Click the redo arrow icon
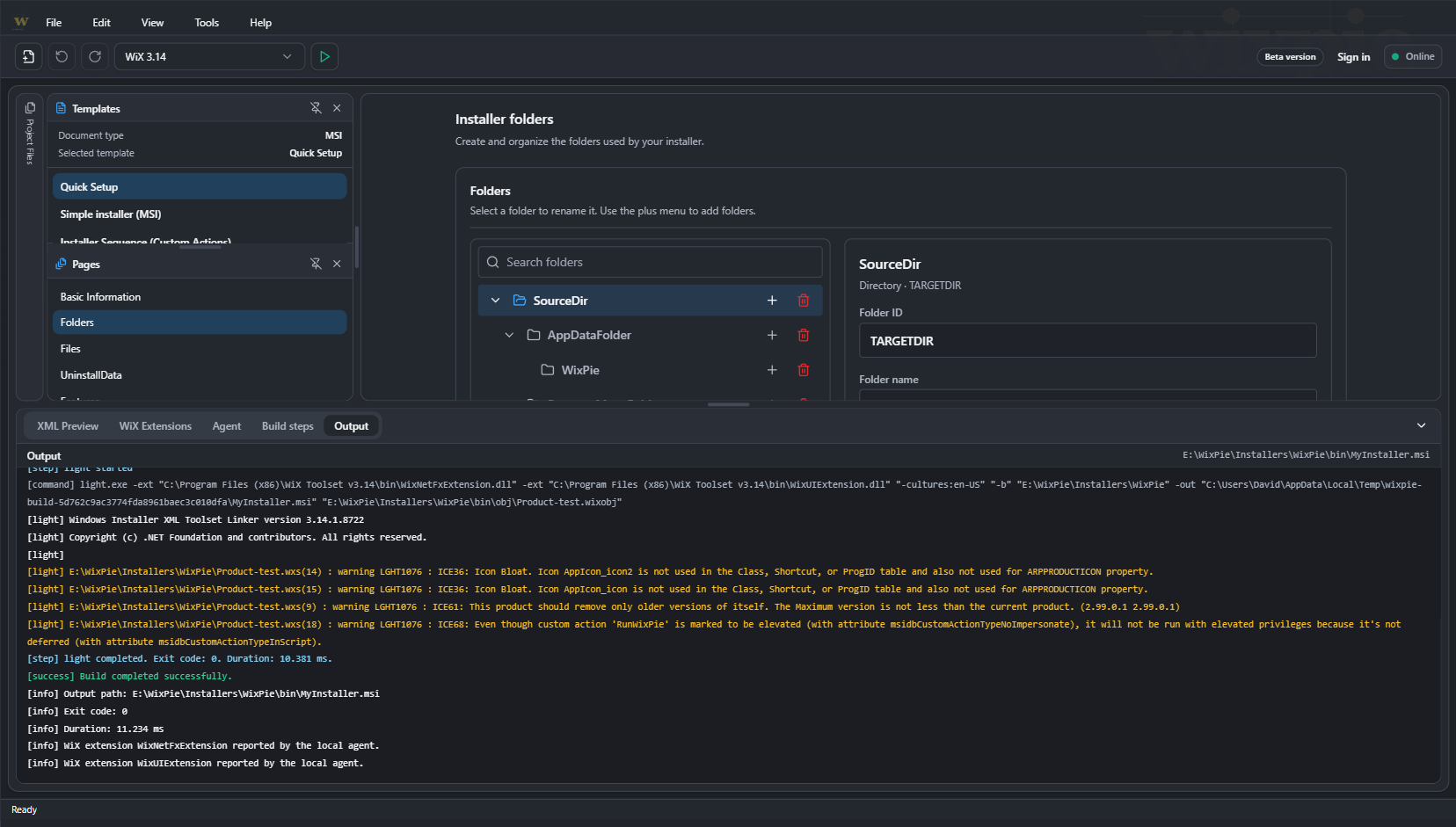1456x827 pixels. [x=95, y=56]
